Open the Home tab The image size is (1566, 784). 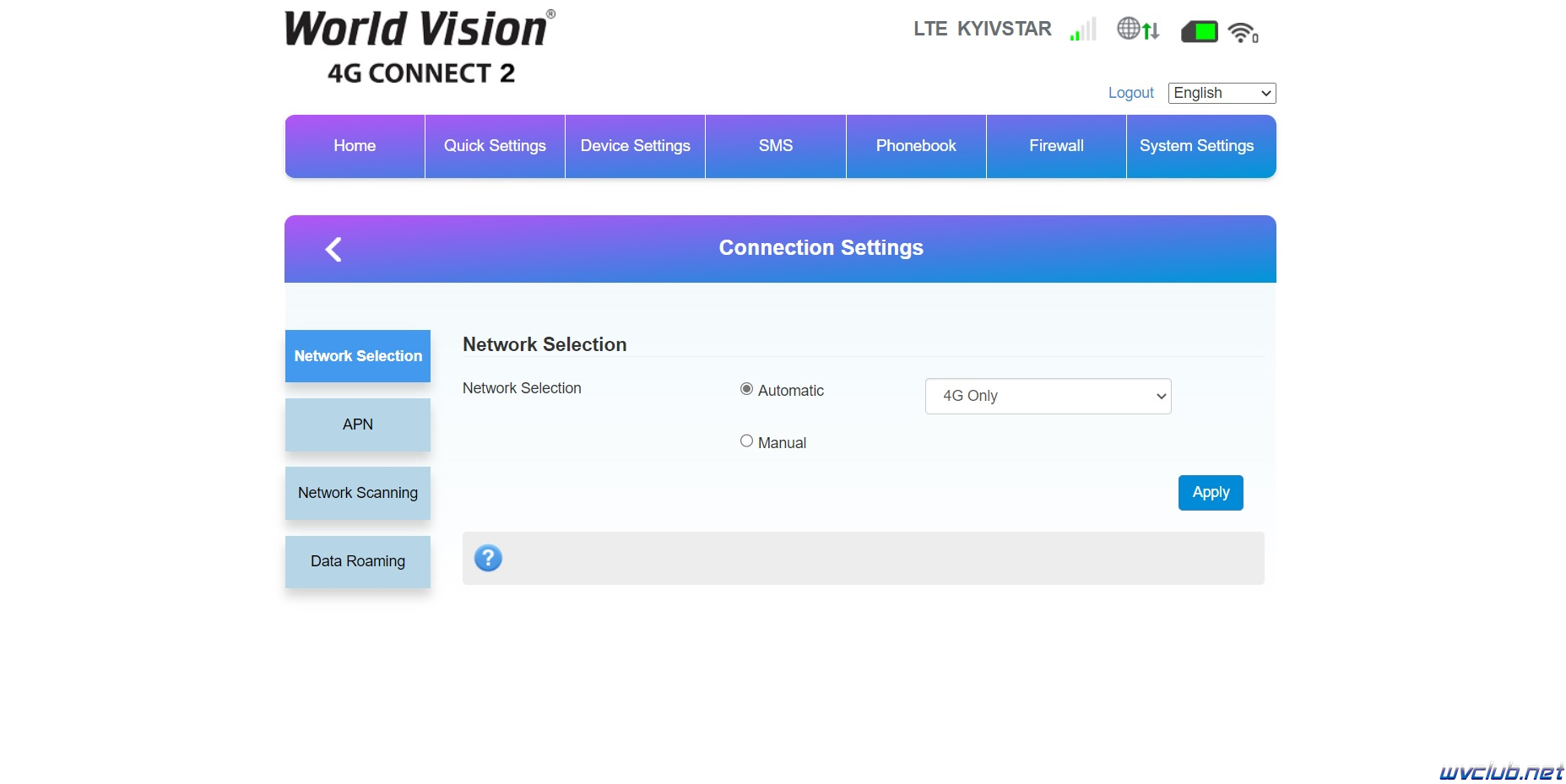(x=355, y=146)
